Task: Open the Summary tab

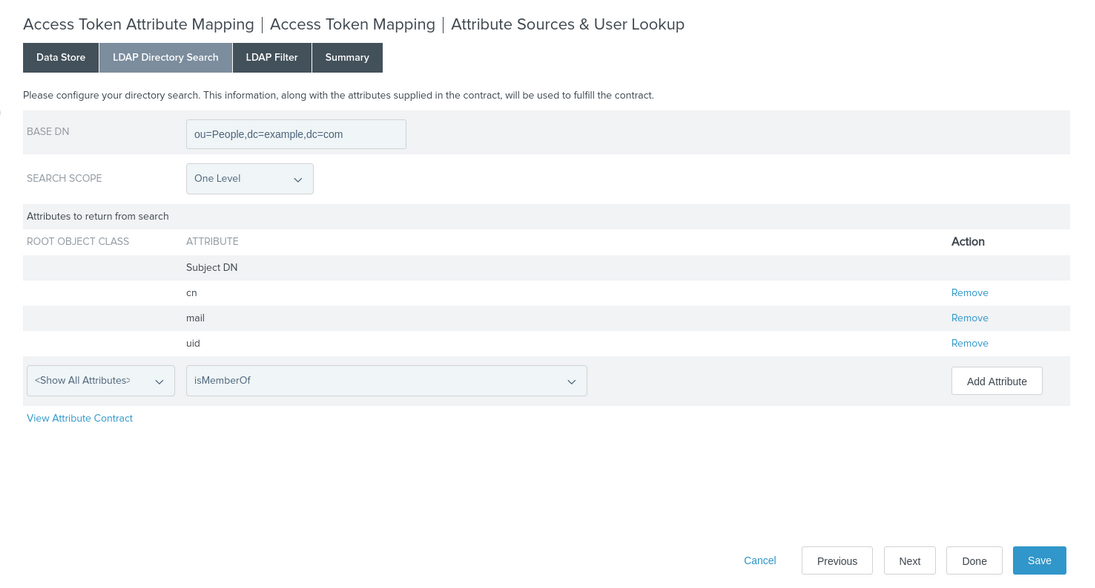Action: click(347, 57)
